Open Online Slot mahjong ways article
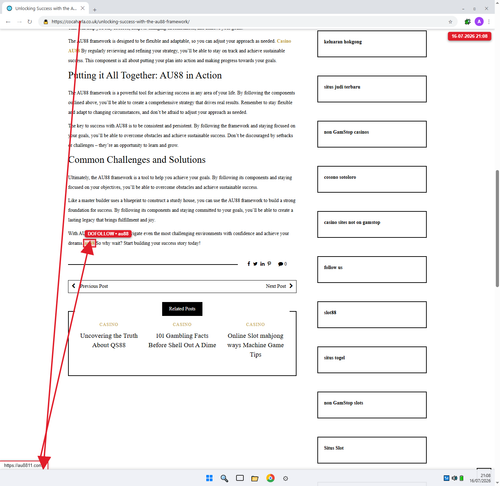This screenshot has width=500, height=486. click(255, 345)
